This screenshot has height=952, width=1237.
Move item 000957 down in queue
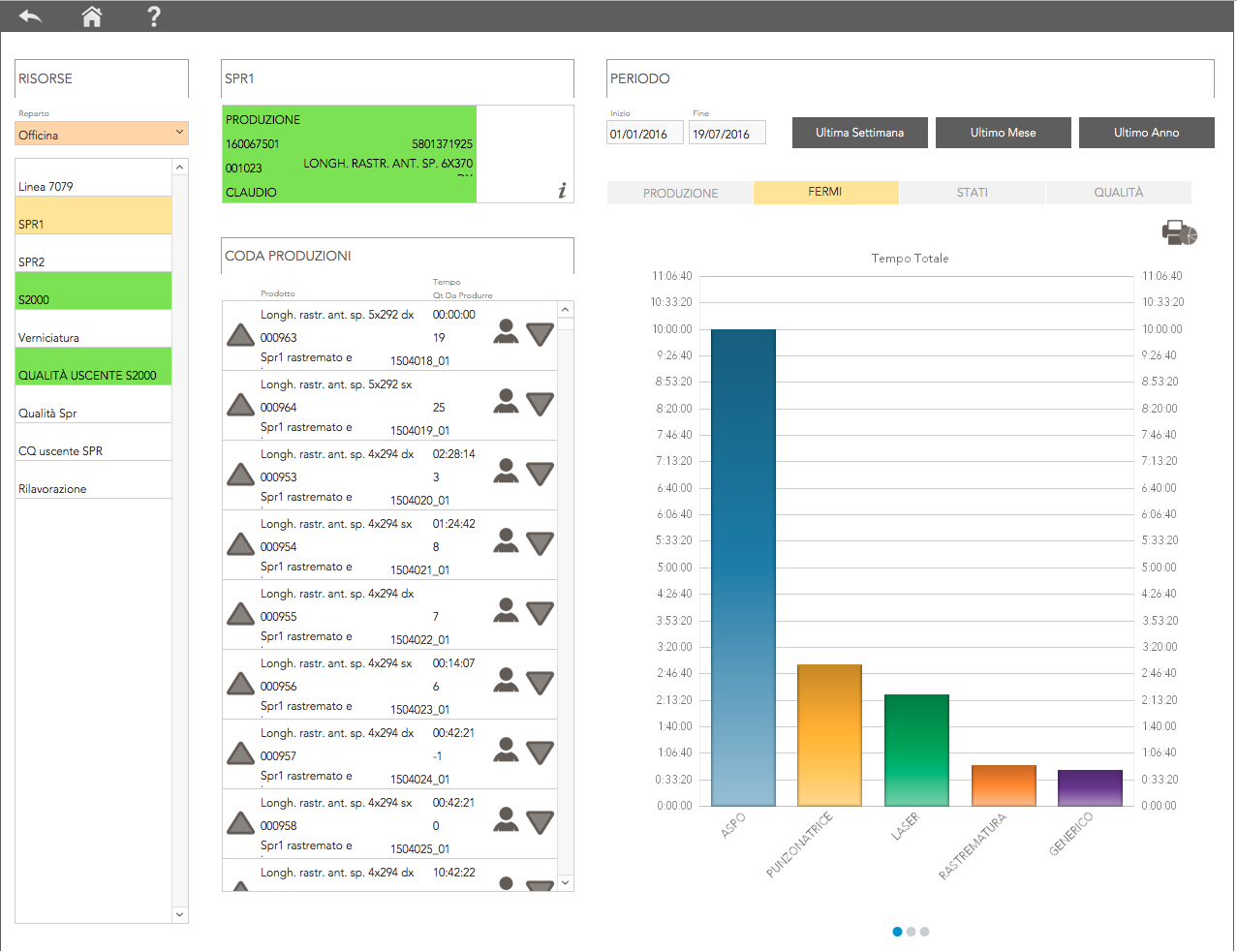540,752
